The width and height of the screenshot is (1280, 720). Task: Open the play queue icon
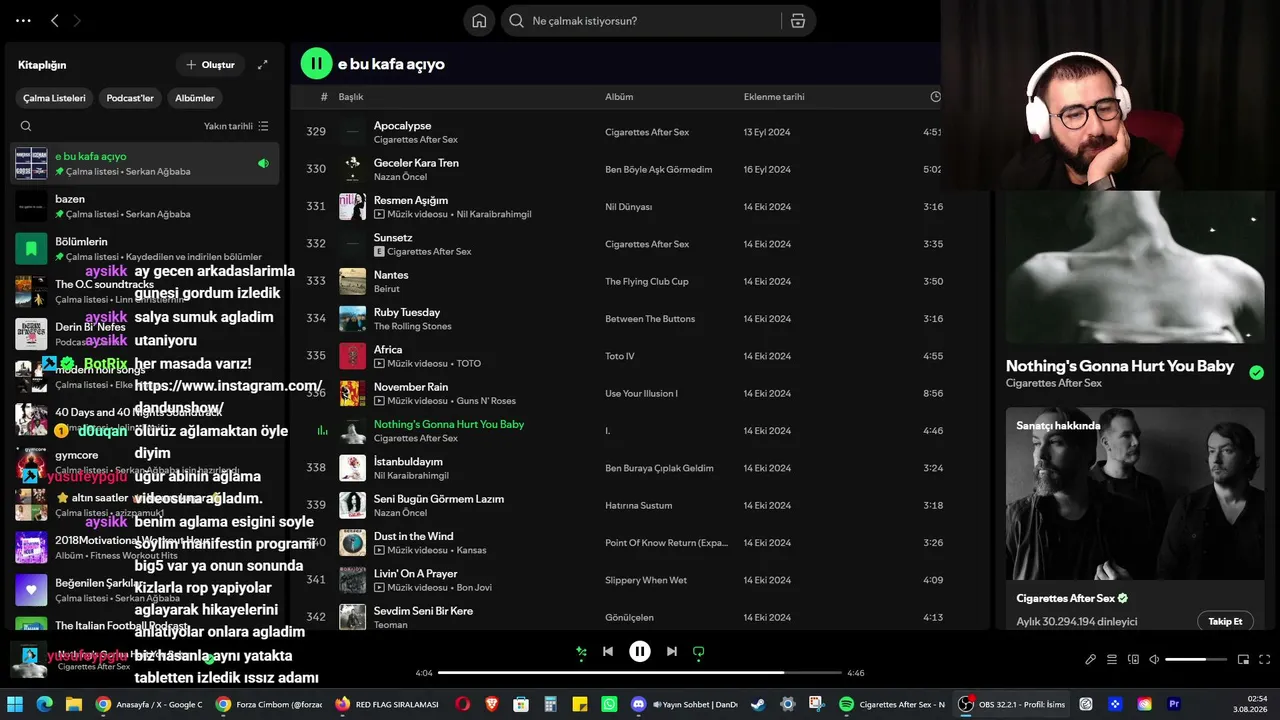pyautogui.click(x=1112, y=659)
